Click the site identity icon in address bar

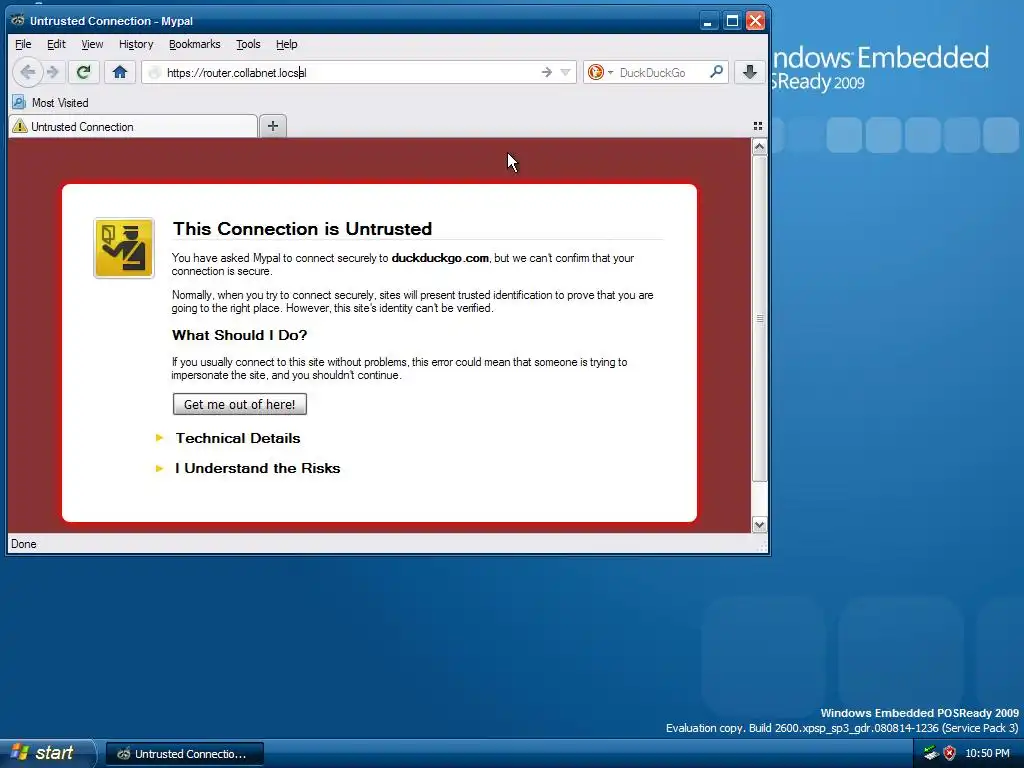click(154, 72)
